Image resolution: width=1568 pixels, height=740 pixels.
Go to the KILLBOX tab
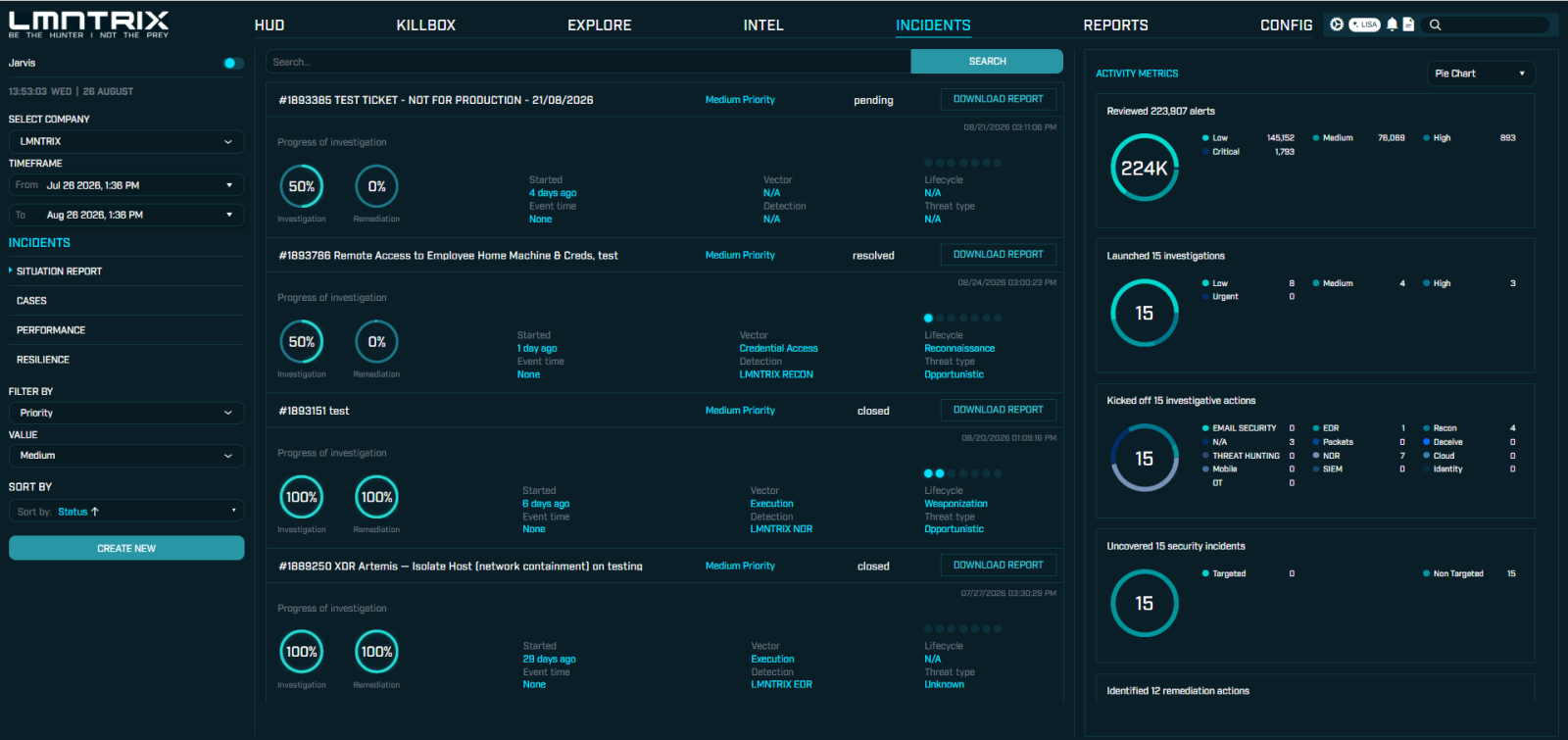(x=425, y=25)
